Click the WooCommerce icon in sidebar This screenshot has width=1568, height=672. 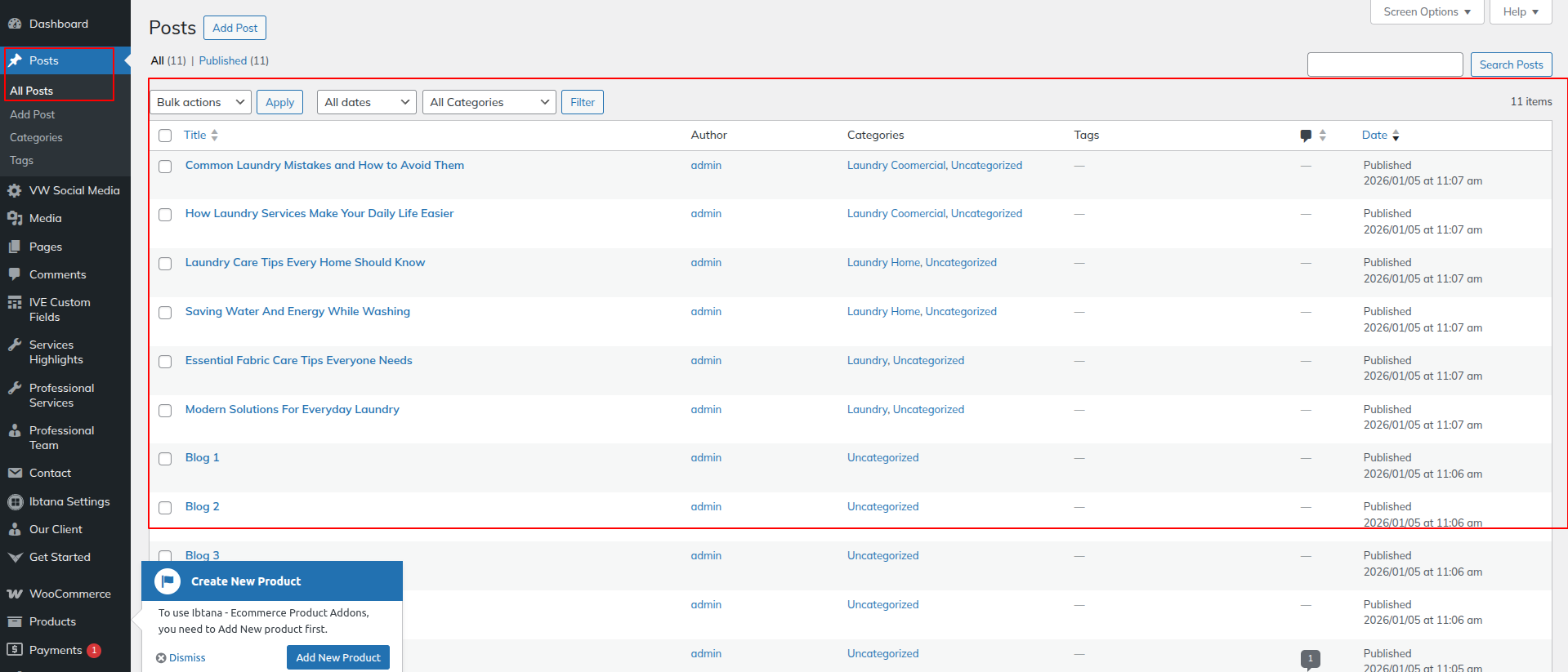pos(15,594)
